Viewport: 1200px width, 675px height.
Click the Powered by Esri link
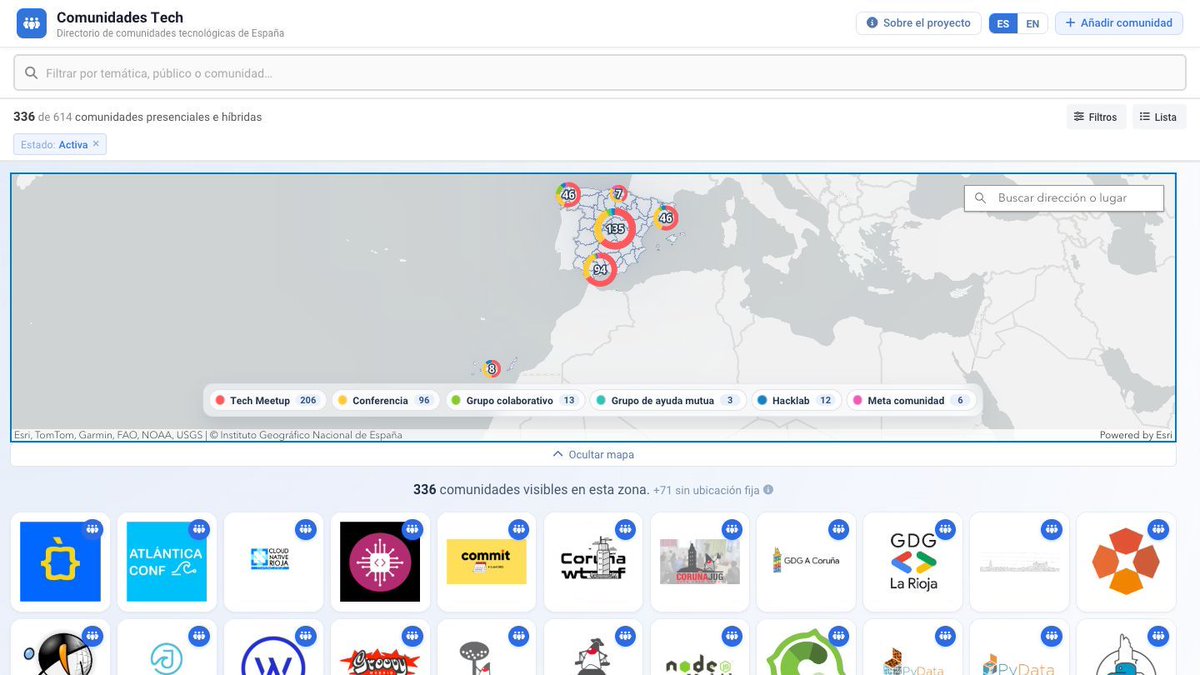[x=1136, y=435]
